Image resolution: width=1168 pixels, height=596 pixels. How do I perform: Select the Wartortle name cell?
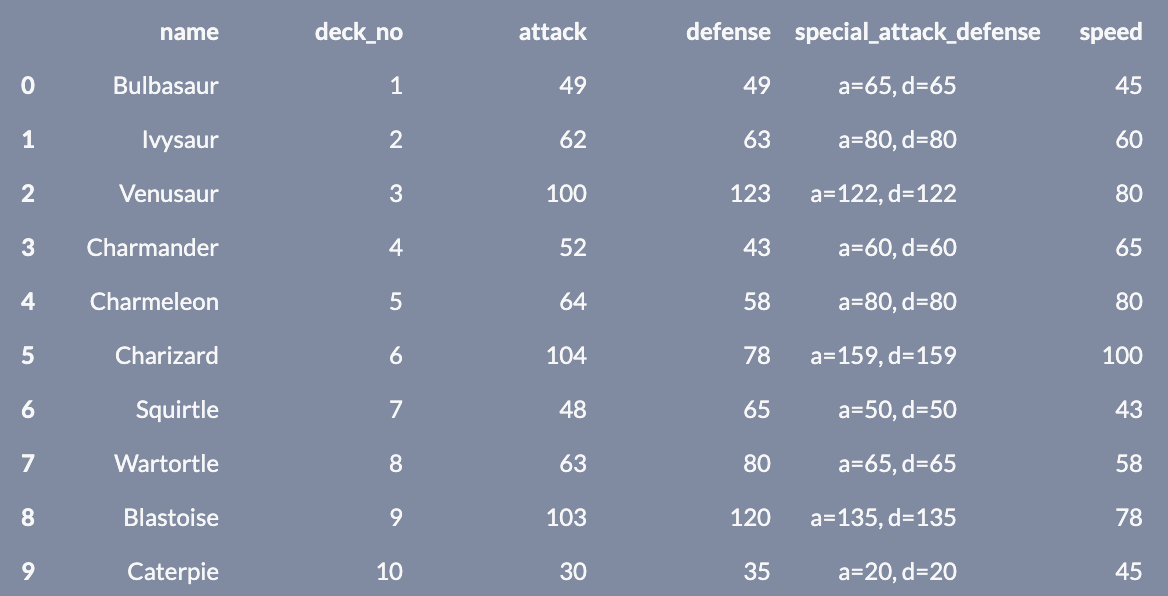pyautogui.click(x=166, y=464)
